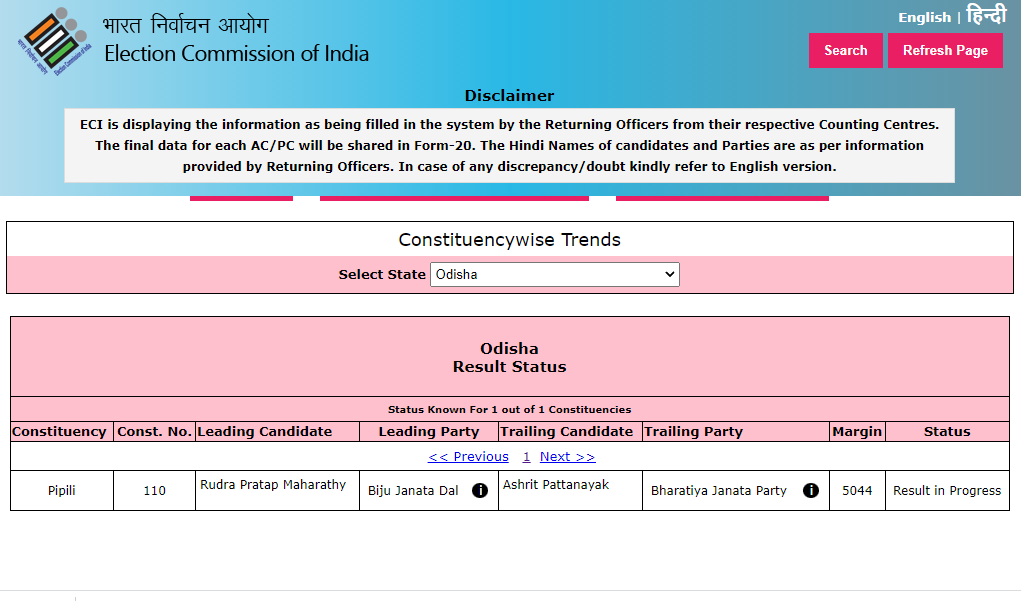This screenshot has width=1021, height=601.
Task: Go to the << Previous results page
Action: [468, 457]
